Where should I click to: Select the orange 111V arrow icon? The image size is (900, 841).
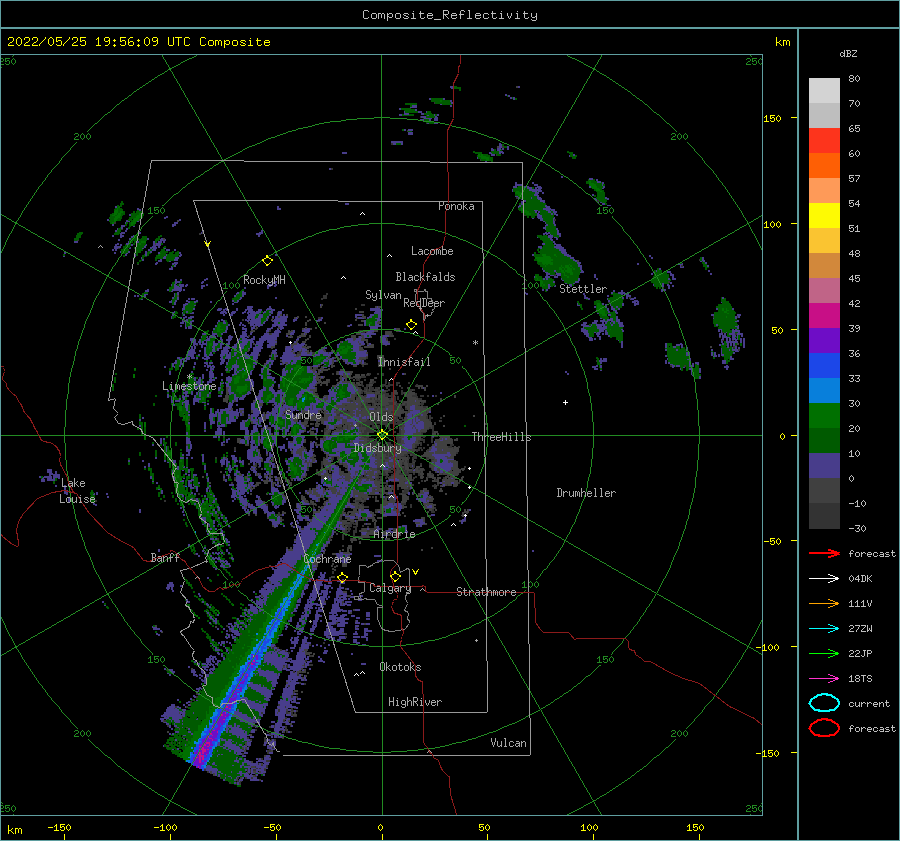[x=824, y=603]
